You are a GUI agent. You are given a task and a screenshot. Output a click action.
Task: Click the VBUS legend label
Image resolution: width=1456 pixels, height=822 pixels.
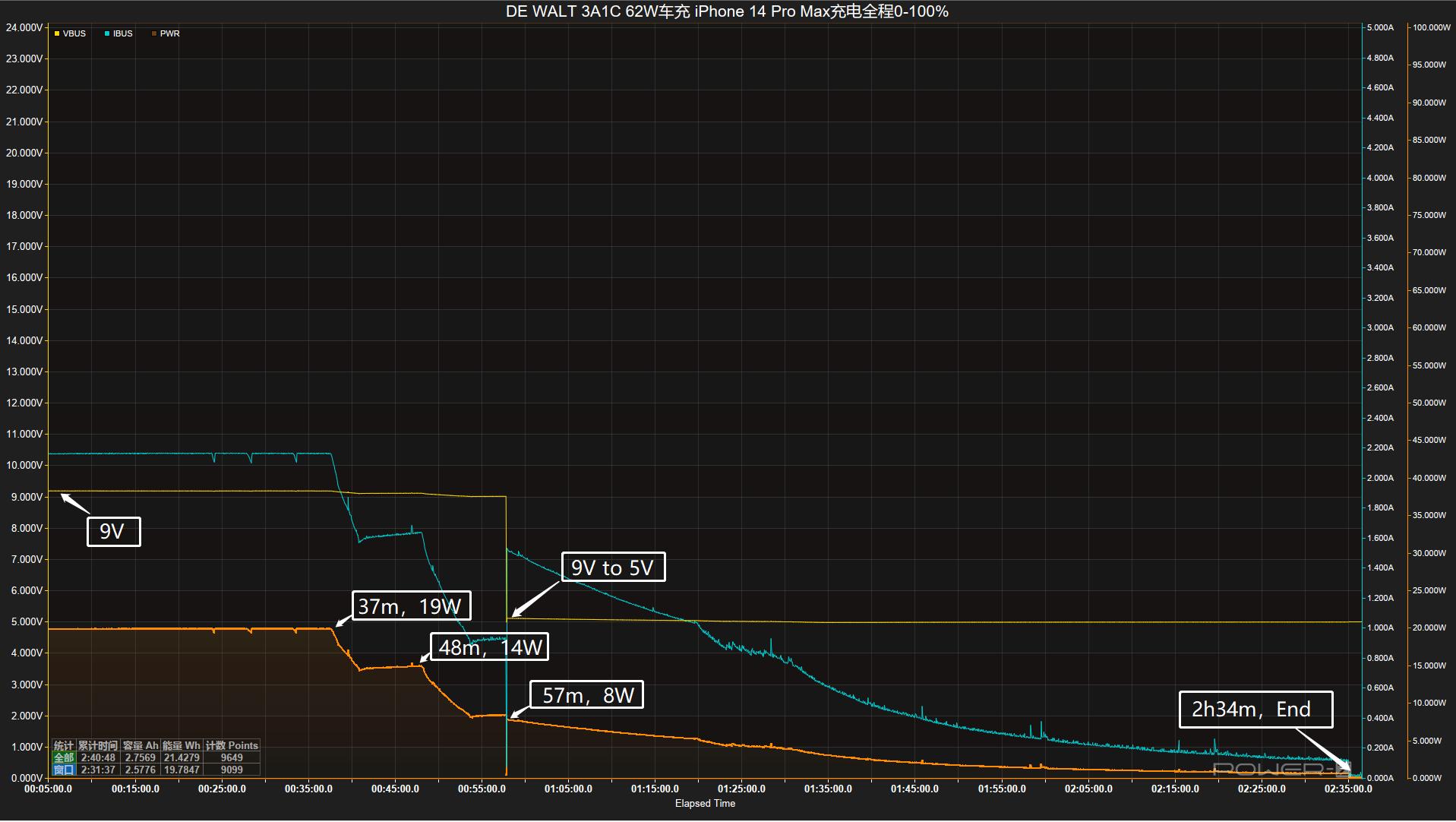click(x=74, y=33)
